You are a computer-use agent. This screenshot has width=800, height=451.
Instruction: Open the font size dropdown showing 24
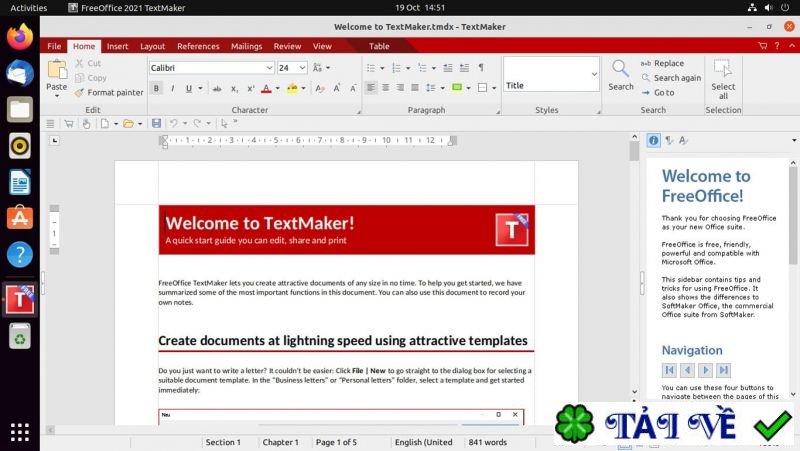pyautogui.click(x=302, y=68)
